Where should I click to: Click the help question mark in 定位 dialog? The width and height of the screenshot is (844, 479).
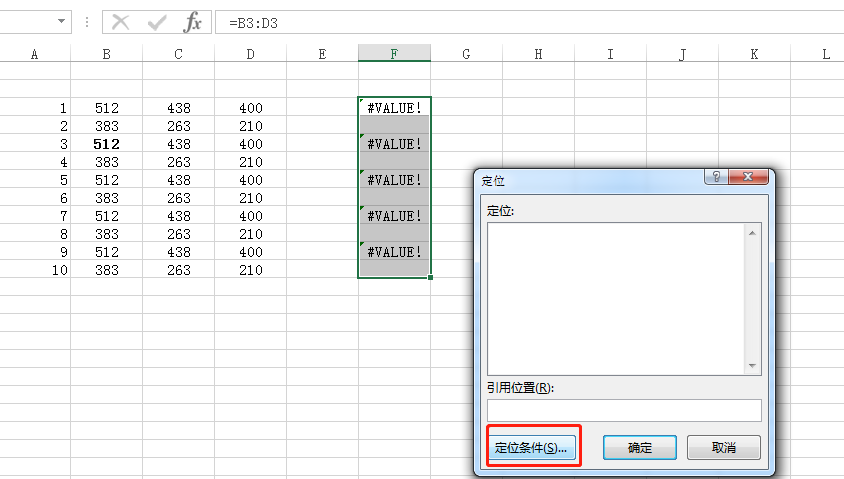(x=716, y=177)
